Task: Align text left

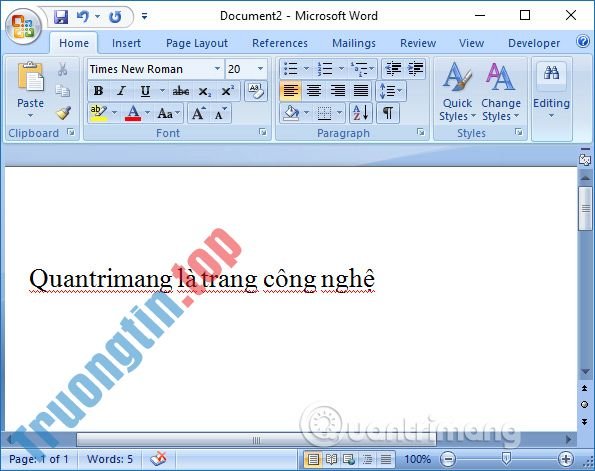Action: pos(291,91)
